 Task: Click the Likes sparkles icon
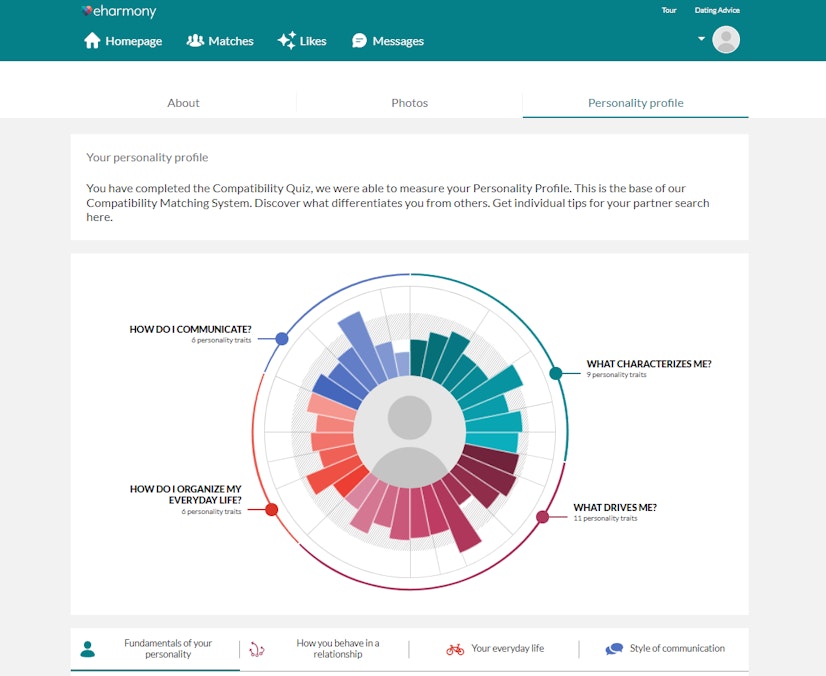click(289, 40)
